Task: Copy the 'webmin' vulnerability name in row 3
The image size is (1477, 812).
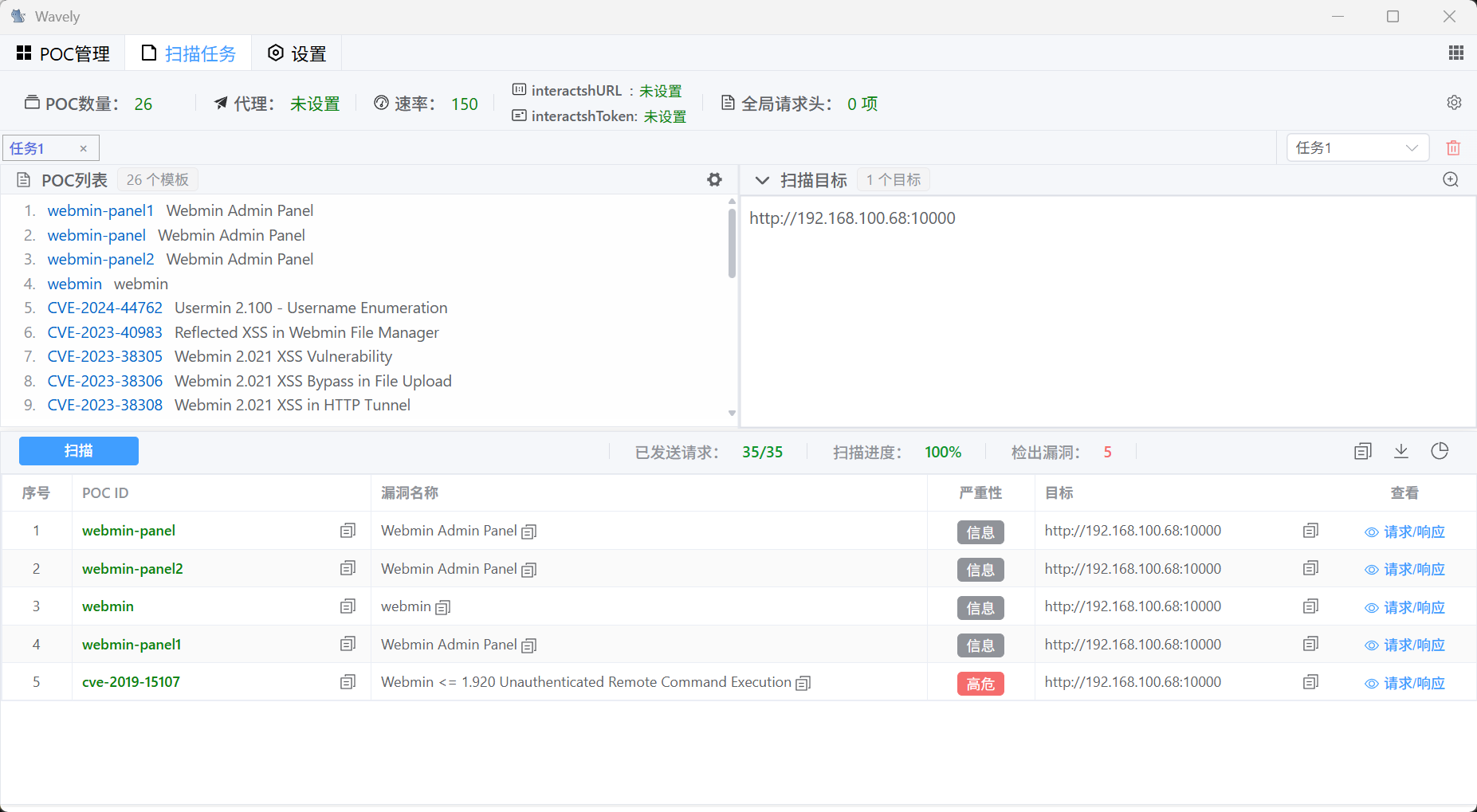Action: click(x=442, y=607)
